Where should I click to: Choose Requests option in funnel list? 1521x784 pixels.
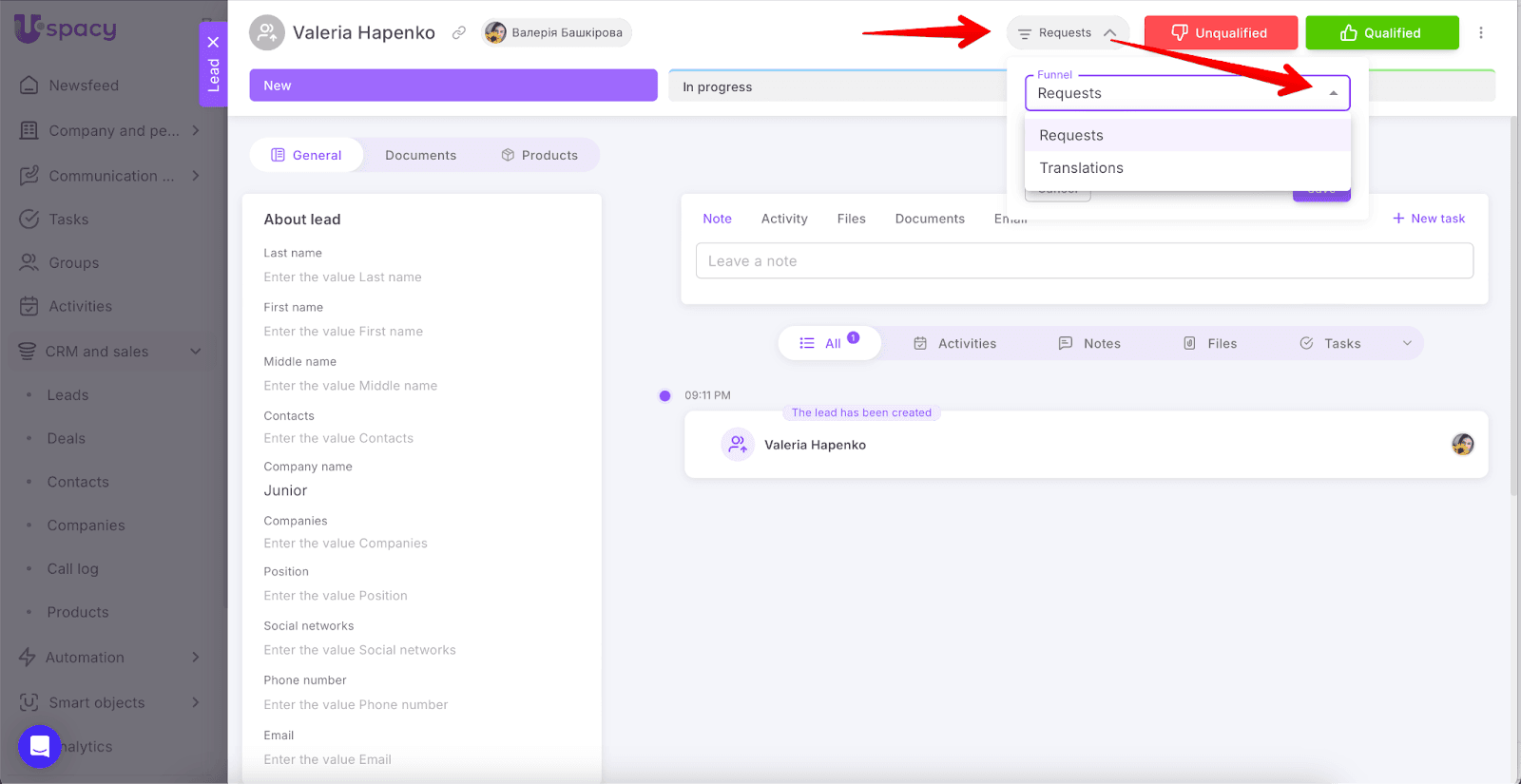(x=1071, y=136)
